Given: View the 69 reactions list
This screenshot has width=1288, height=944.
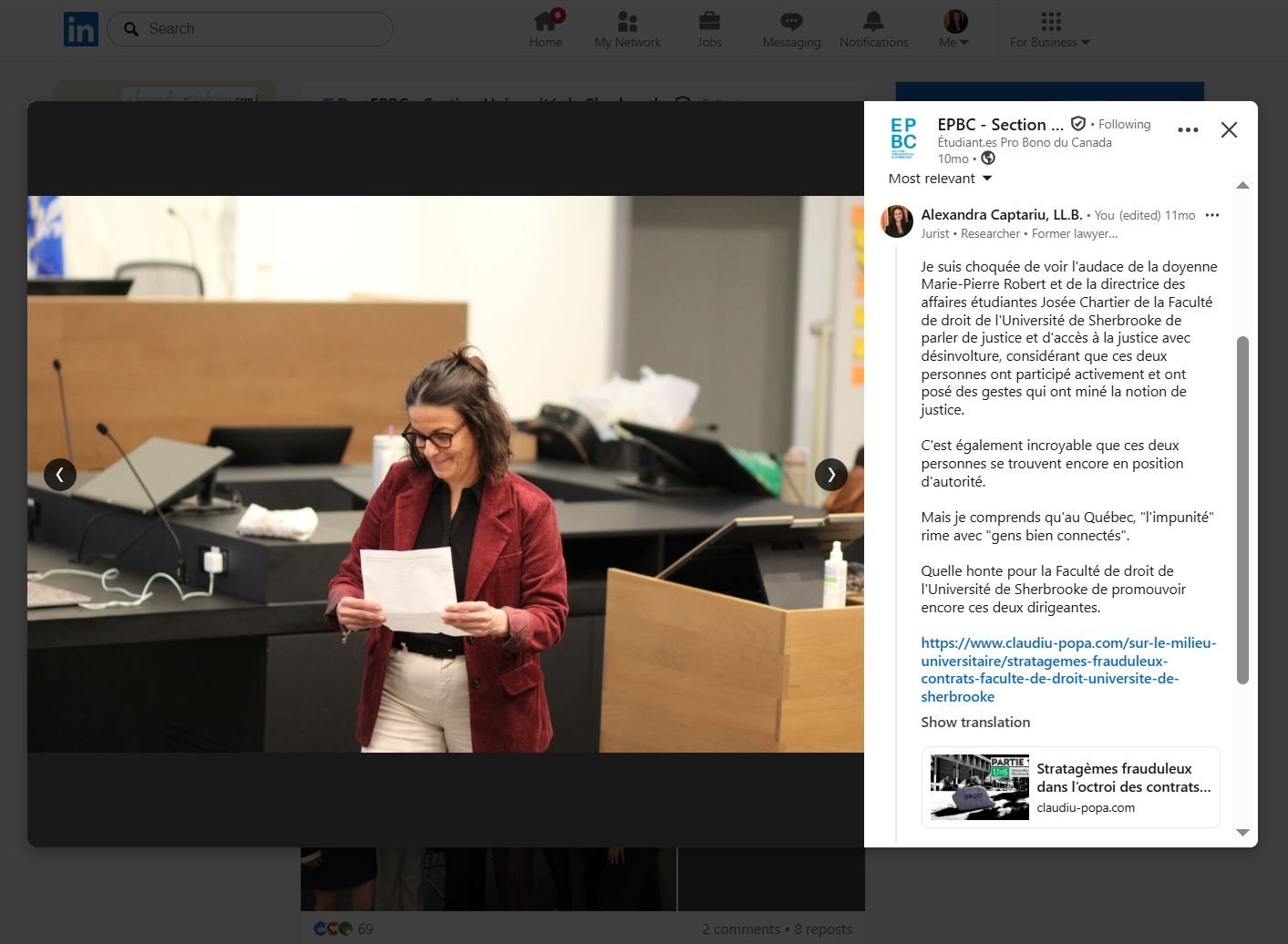Looking at the screenshot, I should coord(344,929).
